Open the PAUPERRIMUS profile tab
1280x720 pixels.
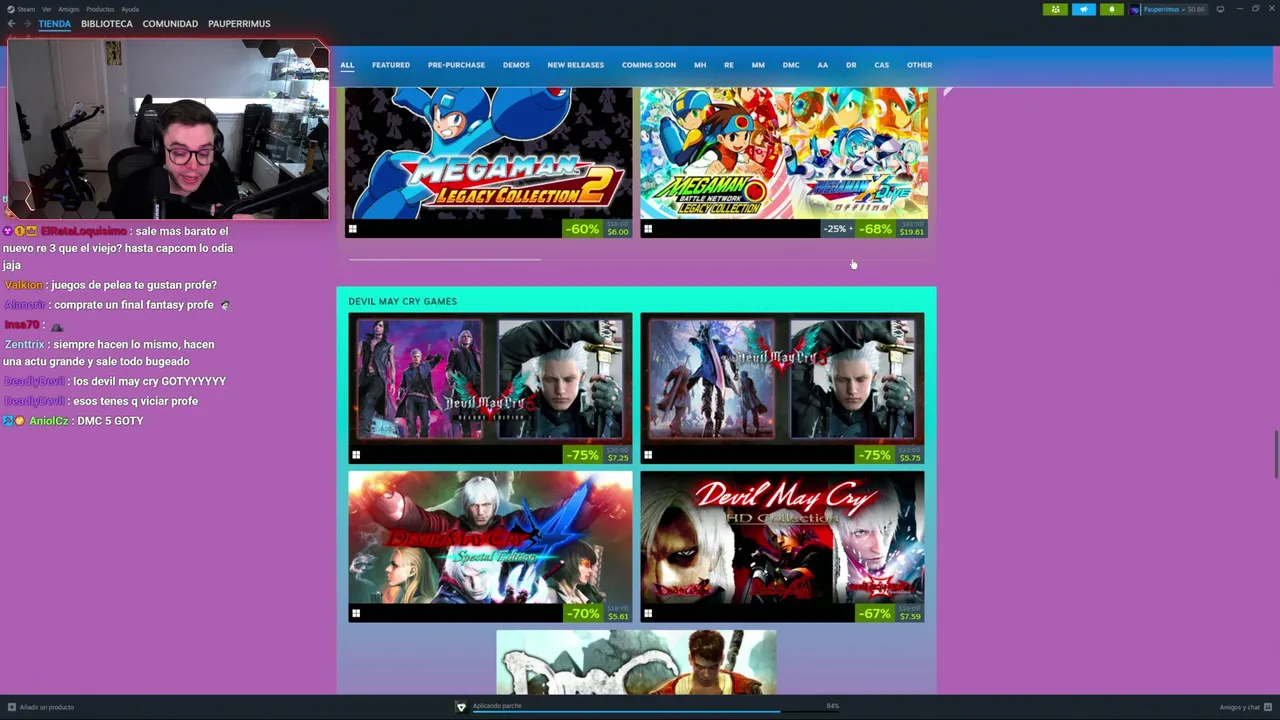[x=239, y=24]
